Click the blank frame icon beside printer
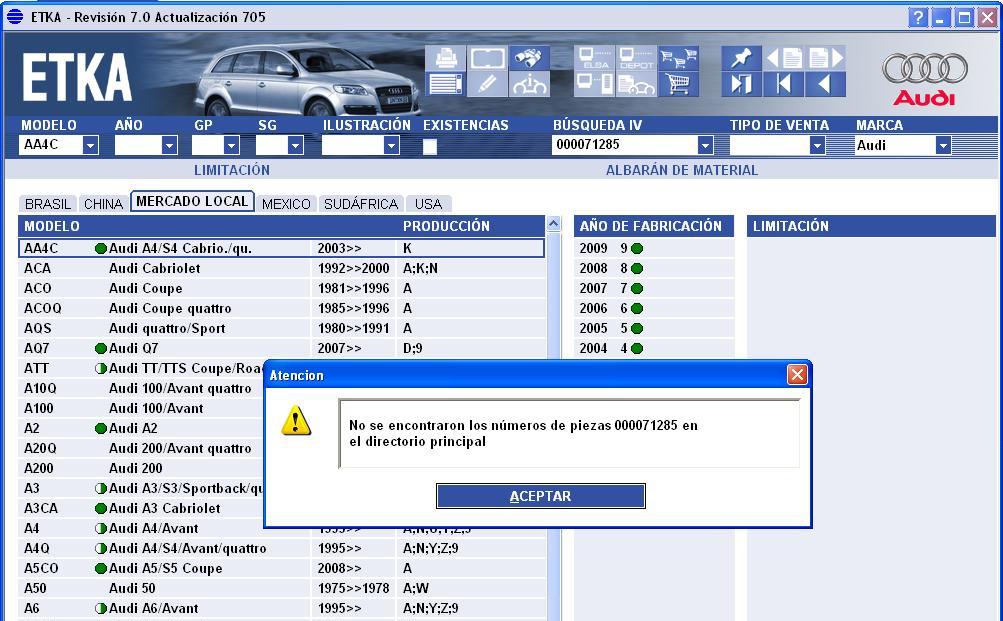1003x621 pixels. (488, 58)
